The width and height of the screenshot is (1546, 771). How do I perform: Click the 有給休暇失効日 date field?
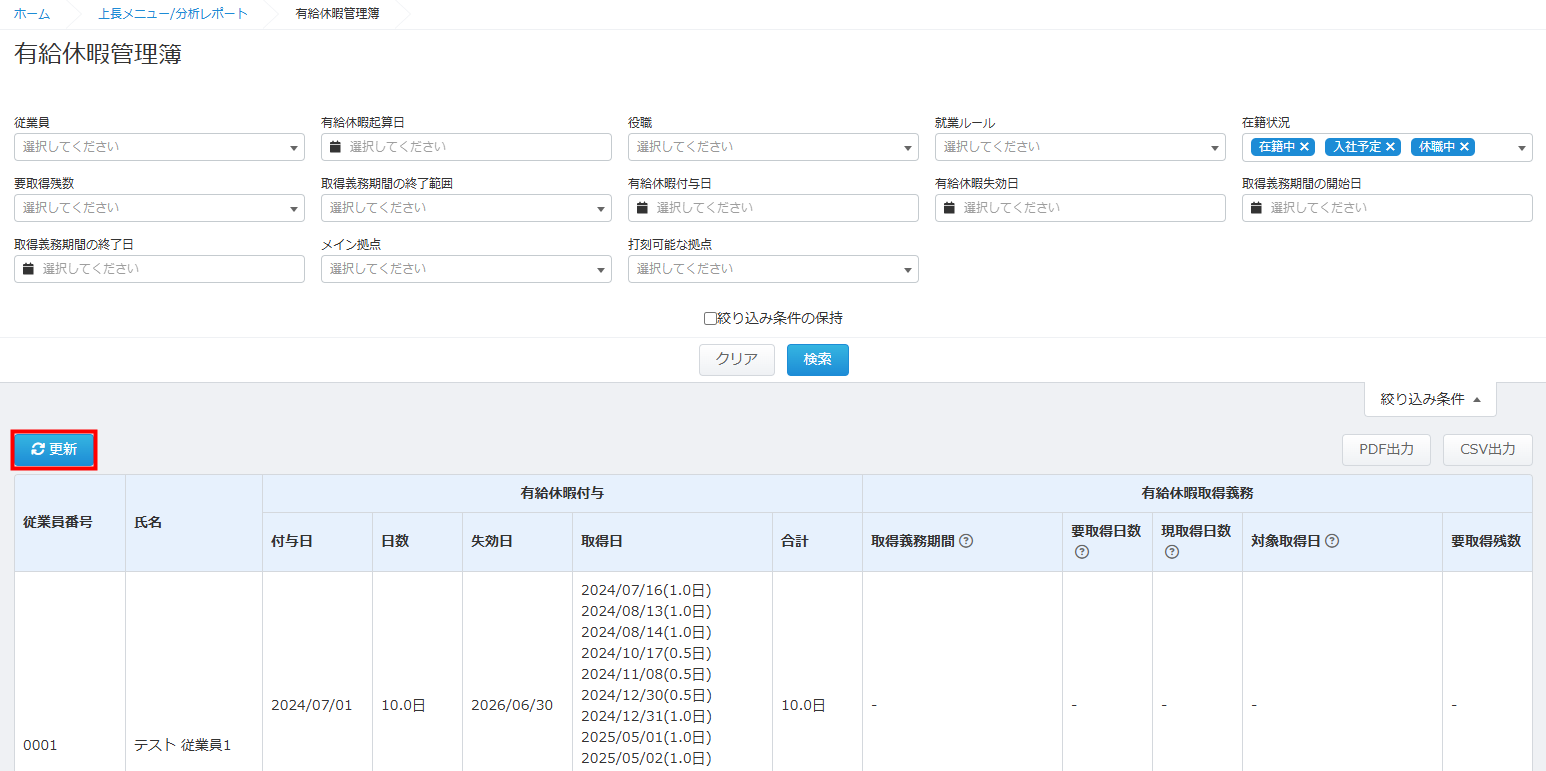1080,208
